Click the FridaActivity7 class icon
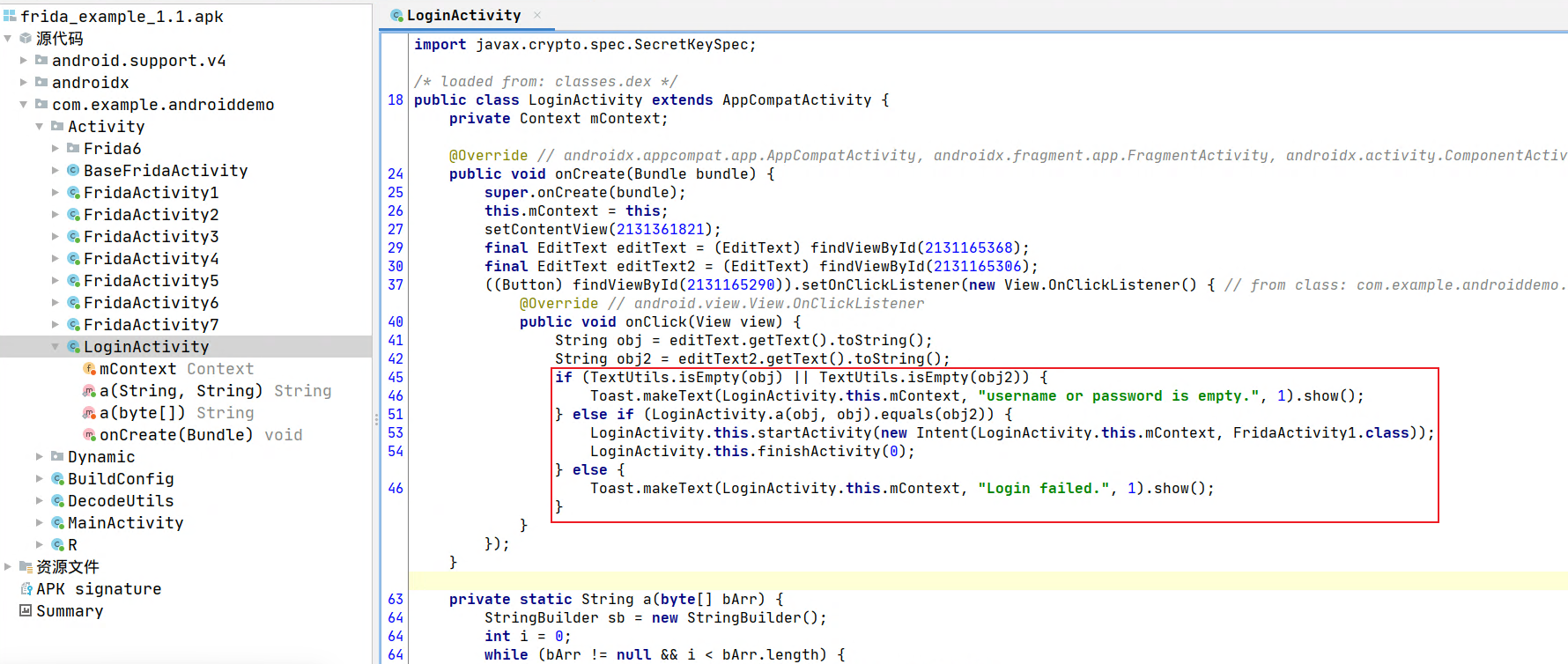The width and height of the screenshot is (1568, 664). [73, 324]
